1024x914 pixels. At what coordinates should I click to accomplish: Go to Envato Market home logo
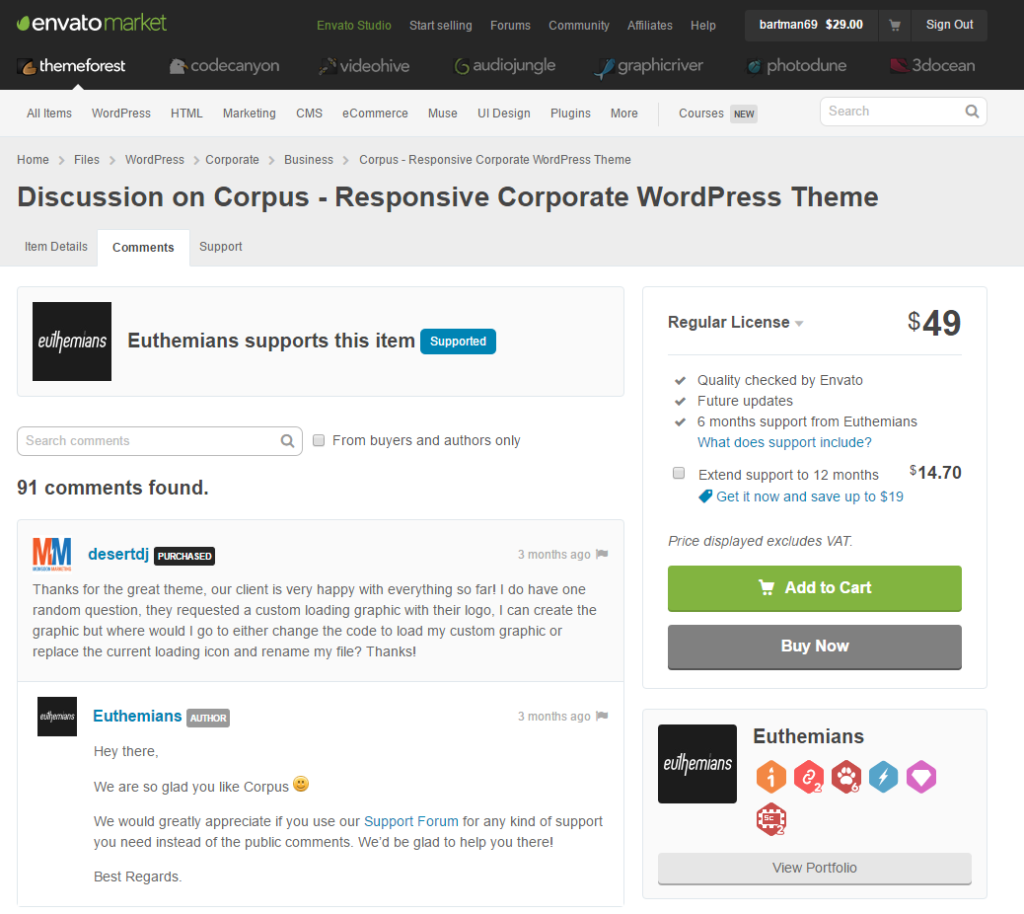[x=91, y=24]
